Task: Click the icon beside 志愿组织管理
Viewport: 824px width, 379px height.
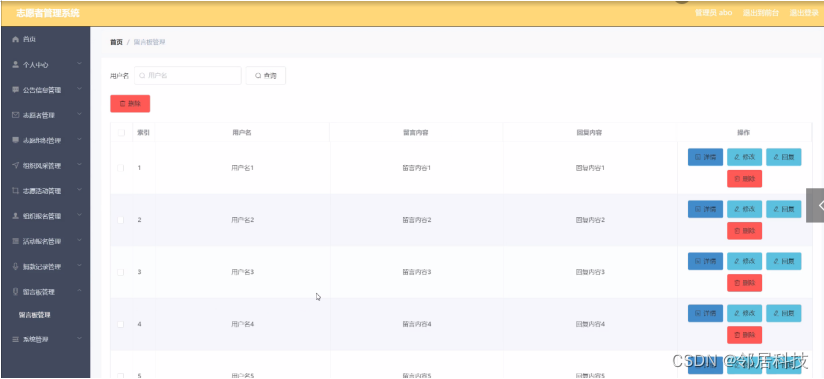Action: [15, 140]
